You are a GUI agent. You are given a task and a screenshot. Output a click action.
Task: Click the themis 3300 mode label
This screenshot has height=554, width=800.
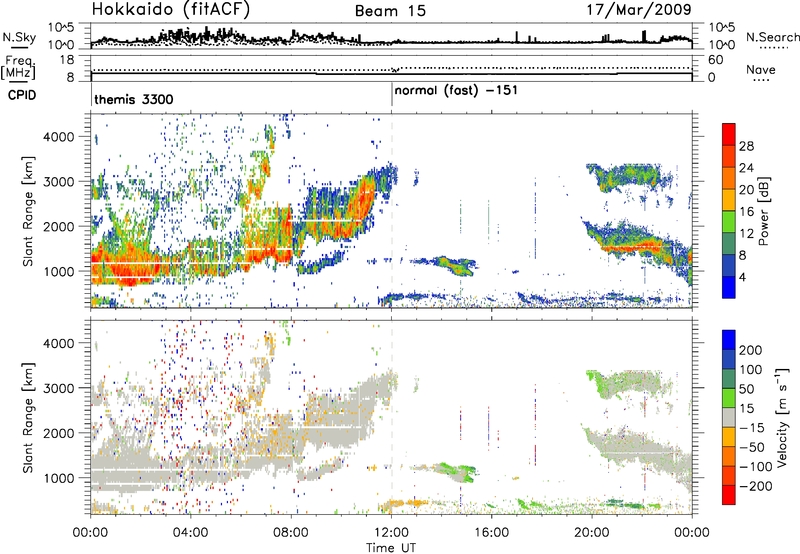pos(134,99)
